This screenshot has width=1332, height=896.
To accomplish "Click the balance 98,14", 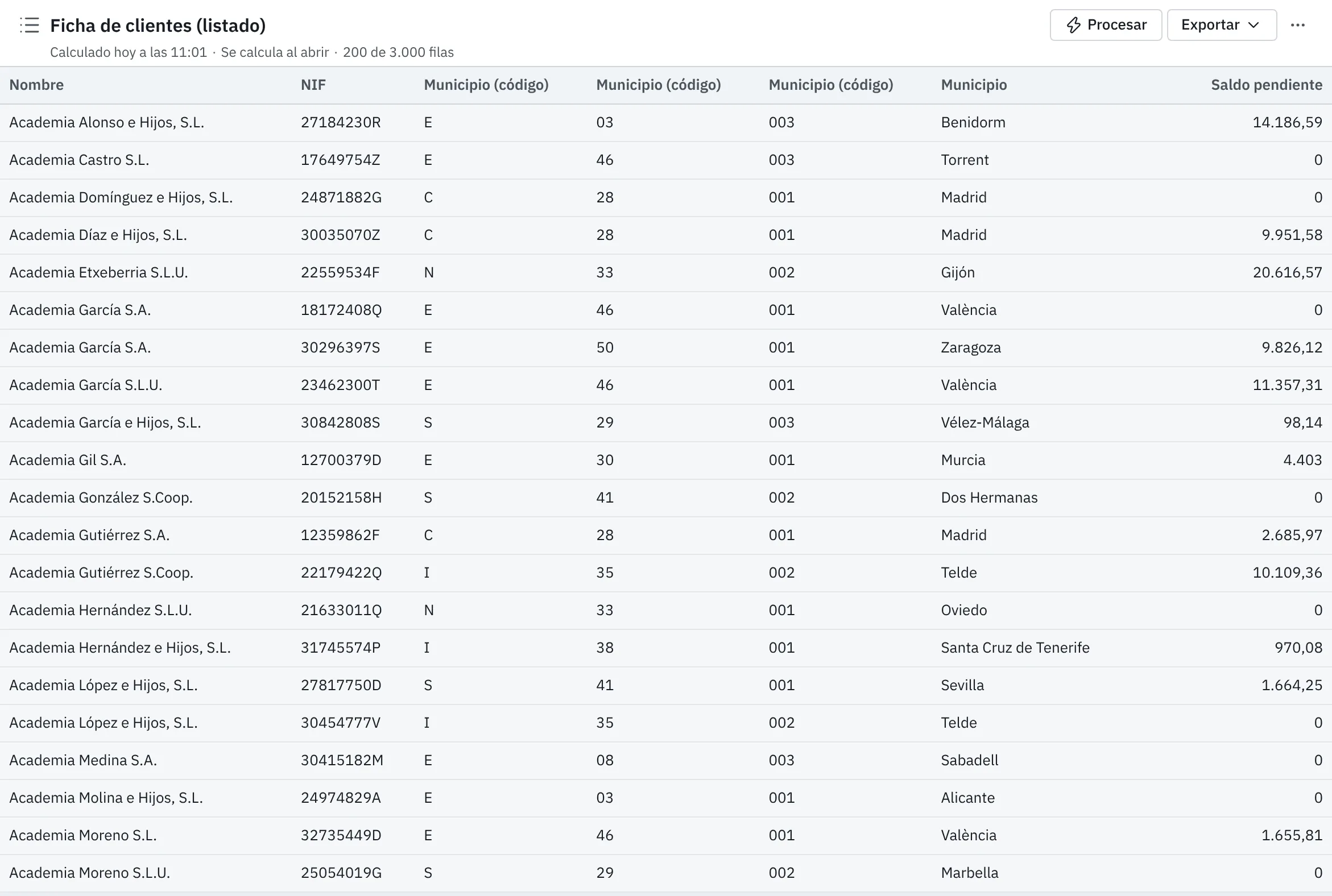I will click(1303, 422).
